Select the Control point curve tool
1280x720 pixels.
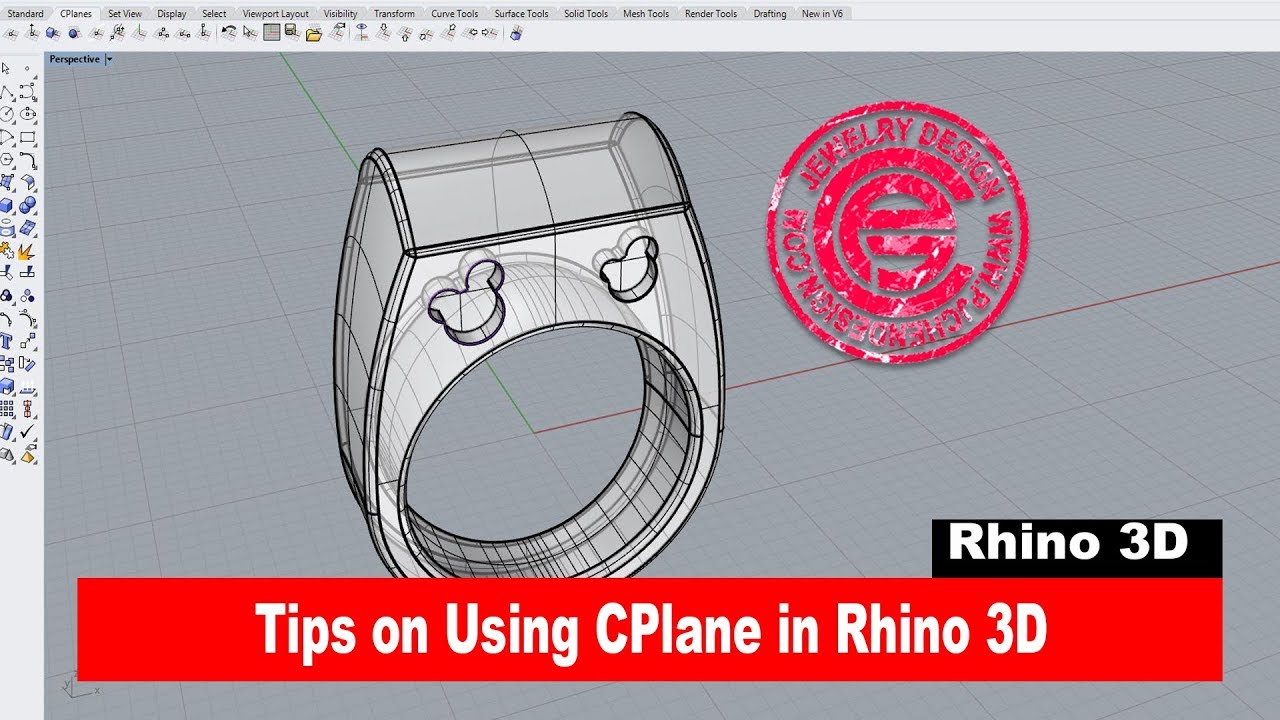(x=27, y=91)
